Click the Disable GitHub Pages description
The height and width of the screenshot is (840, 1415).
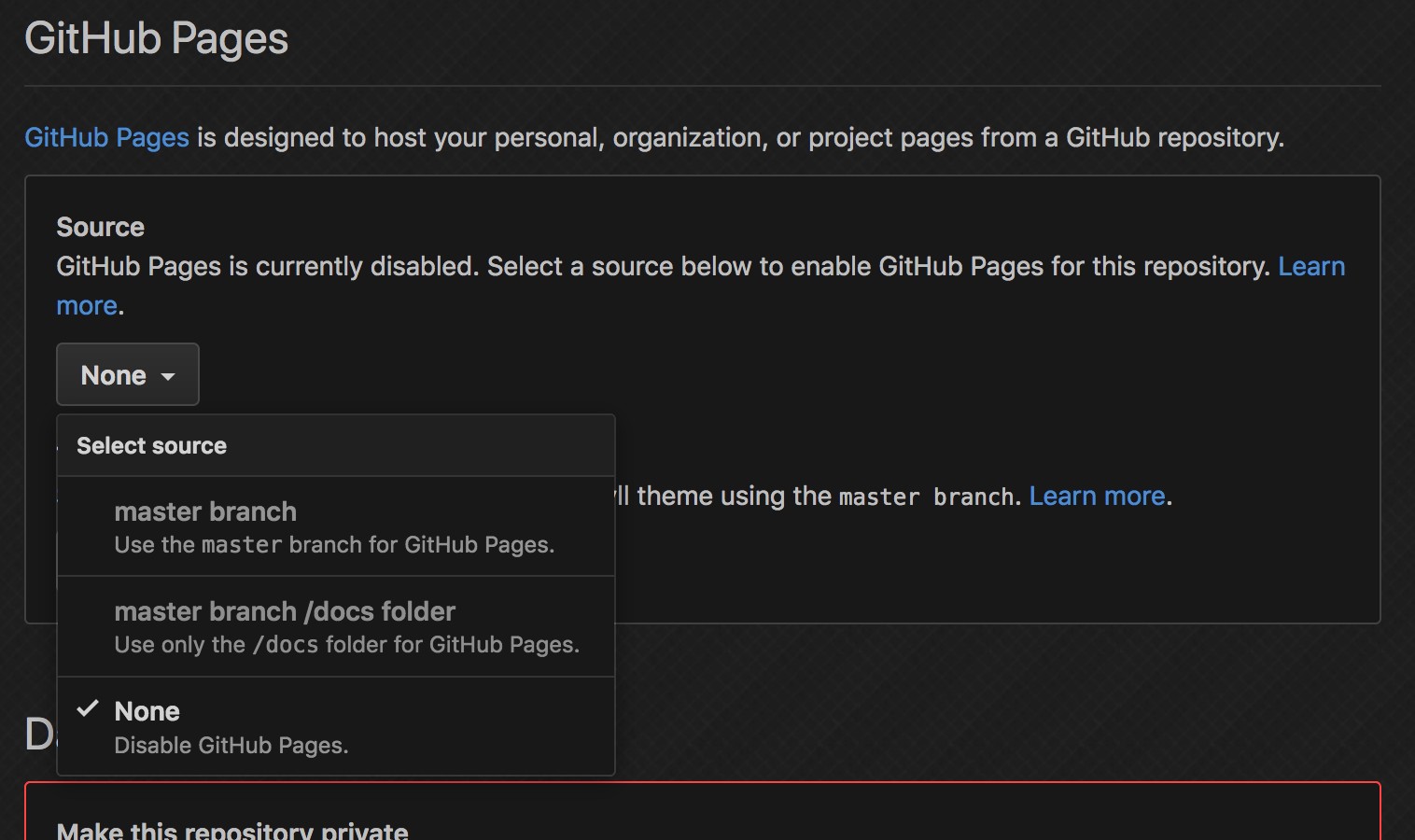[x=231, y=745]
